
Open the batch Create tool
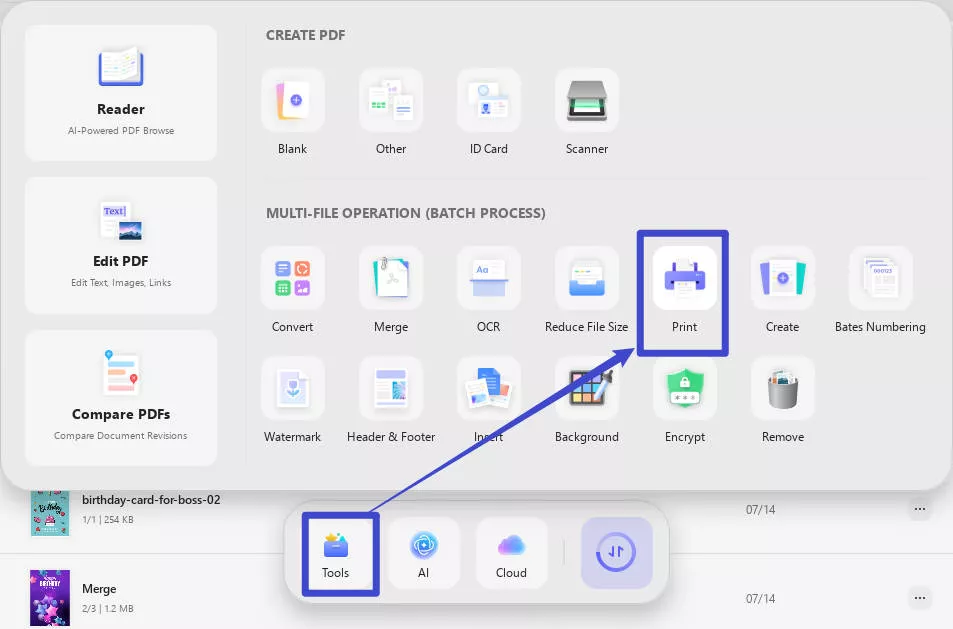pos(782,278)
